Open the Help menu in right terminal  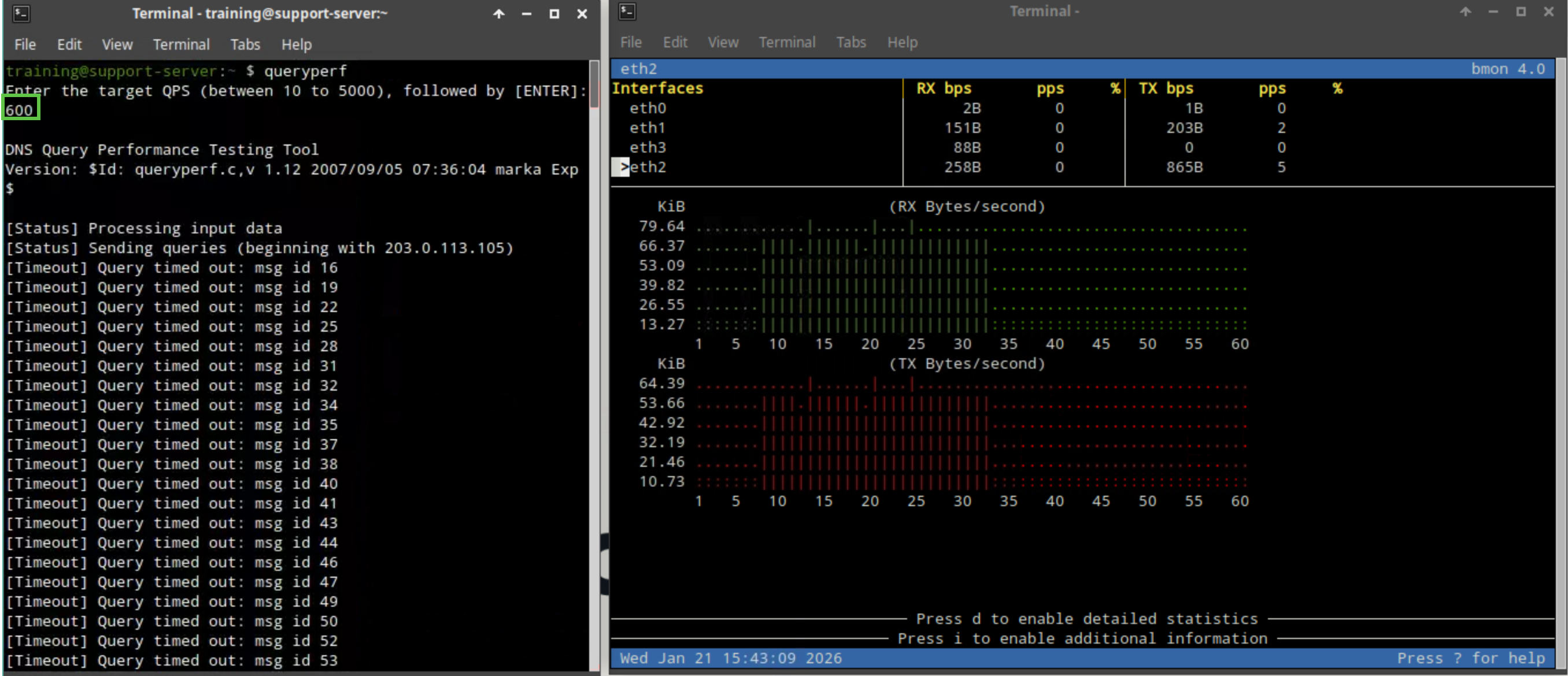point(901,42)
